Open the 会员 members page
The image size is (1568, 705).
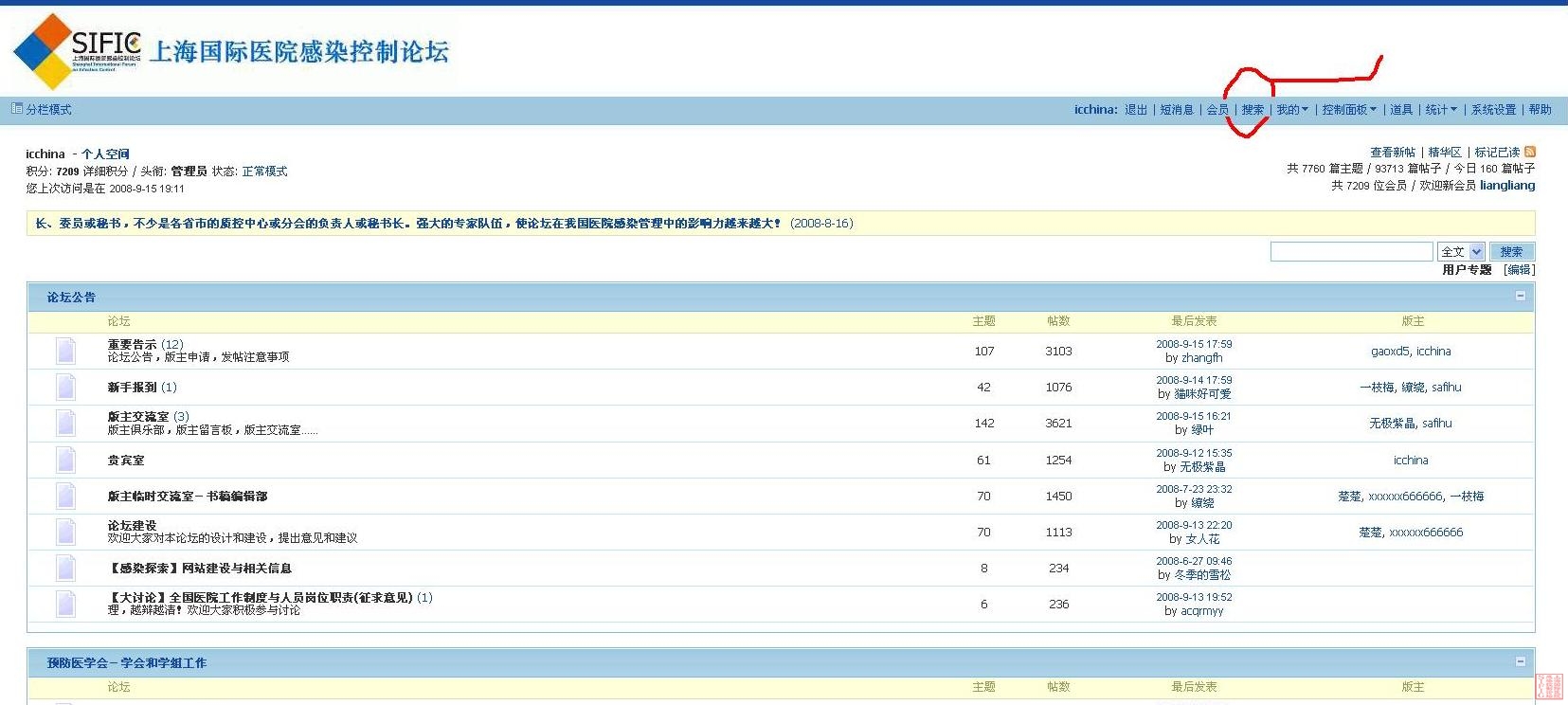point(1217,110)
